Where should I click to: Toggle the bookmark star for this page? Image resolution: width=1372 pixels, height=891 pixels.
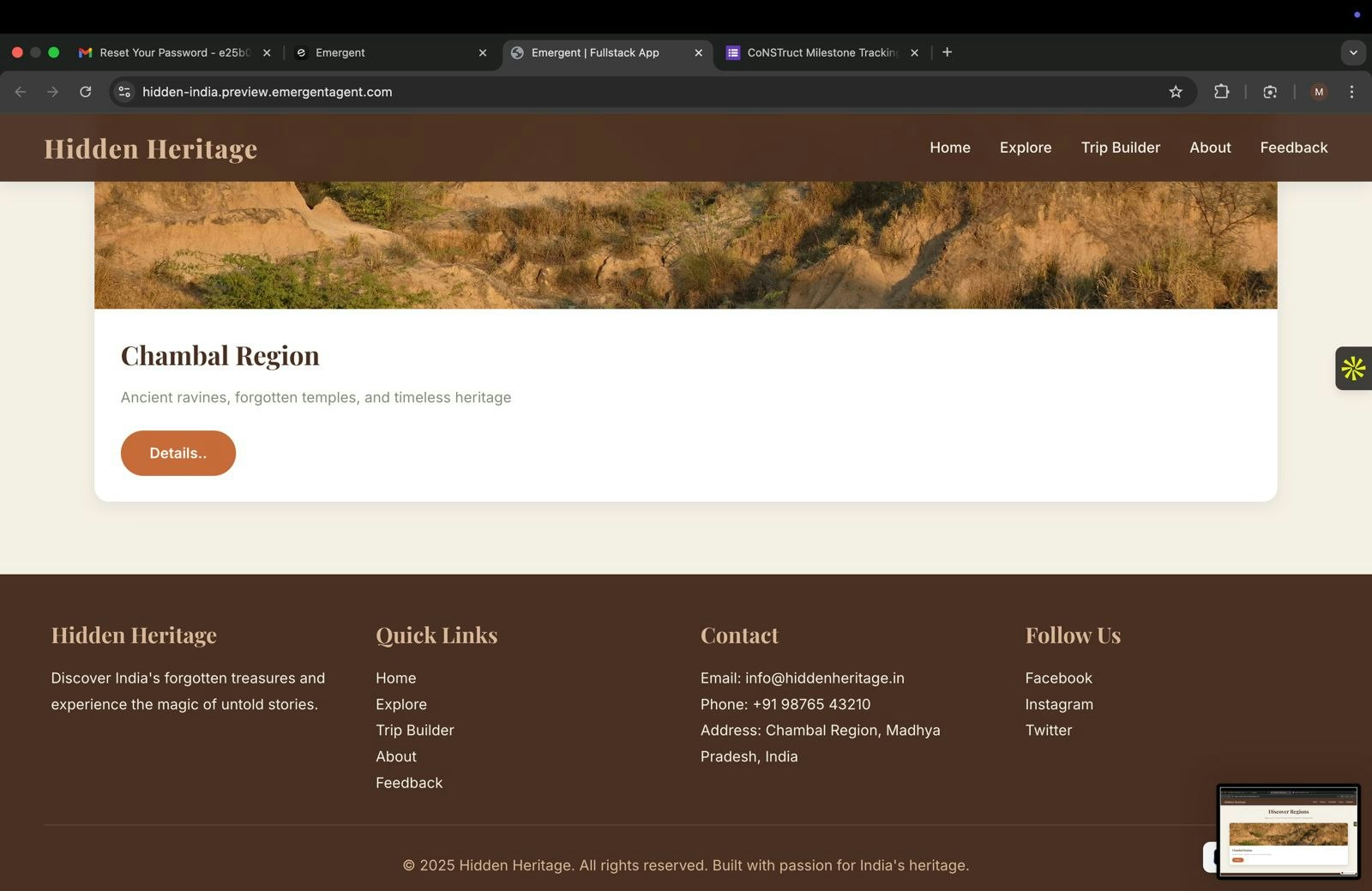click(1176, 92)
